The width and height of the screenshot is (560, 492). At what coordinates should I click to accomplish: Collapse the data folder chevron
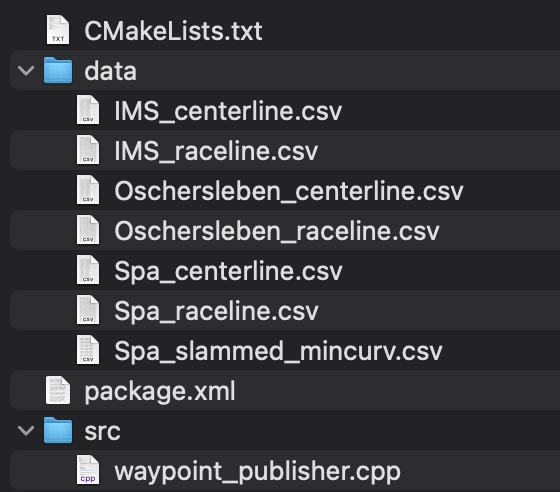click(26, 70)
